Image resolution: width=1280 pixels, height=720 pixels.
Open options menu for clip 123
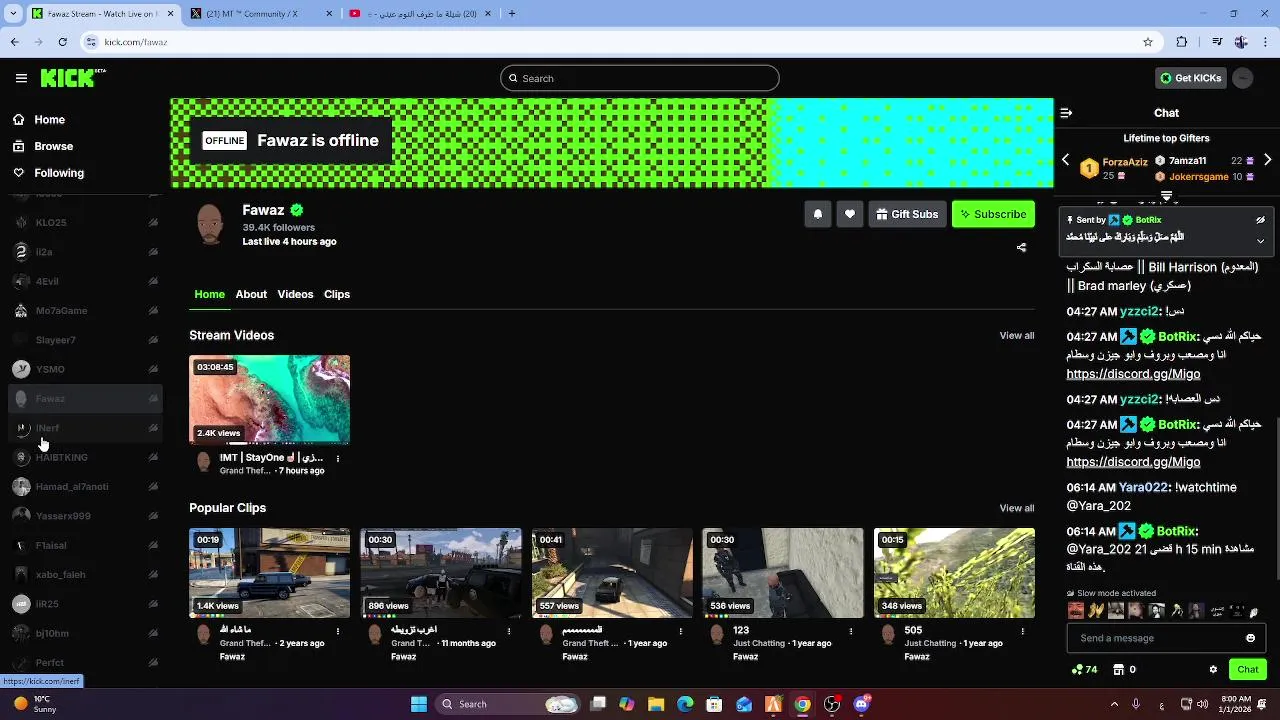coord(851,631)
